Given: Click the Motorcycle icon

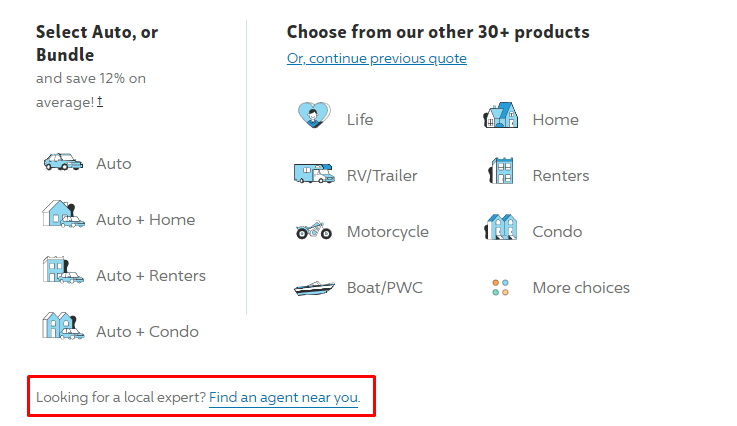Looking at the screenshot, I should pos(314,230).
